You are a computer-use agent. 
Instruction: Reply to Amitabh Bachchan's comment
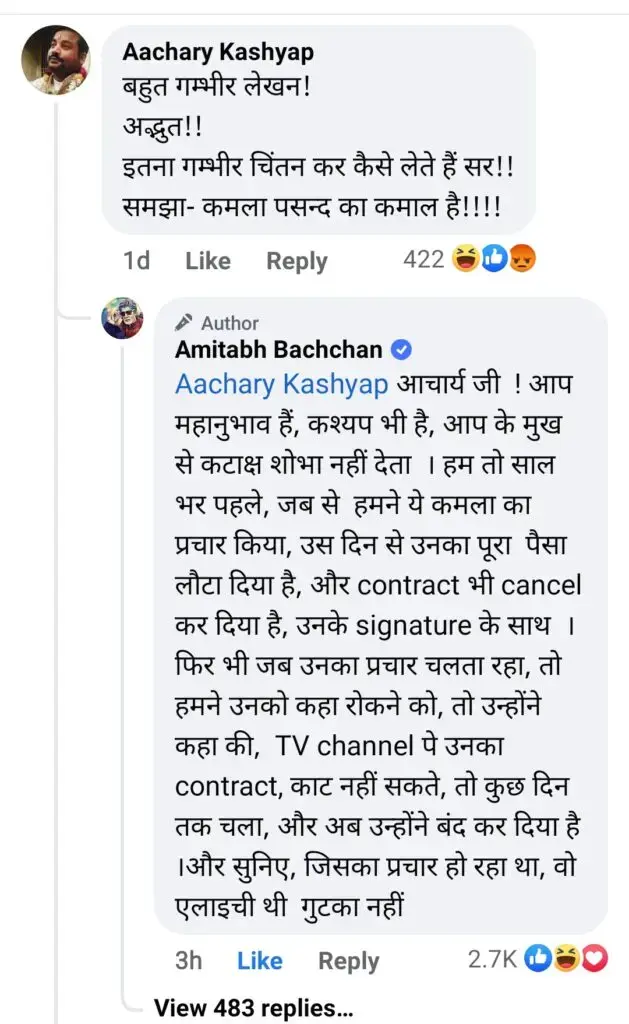point(349,961)
